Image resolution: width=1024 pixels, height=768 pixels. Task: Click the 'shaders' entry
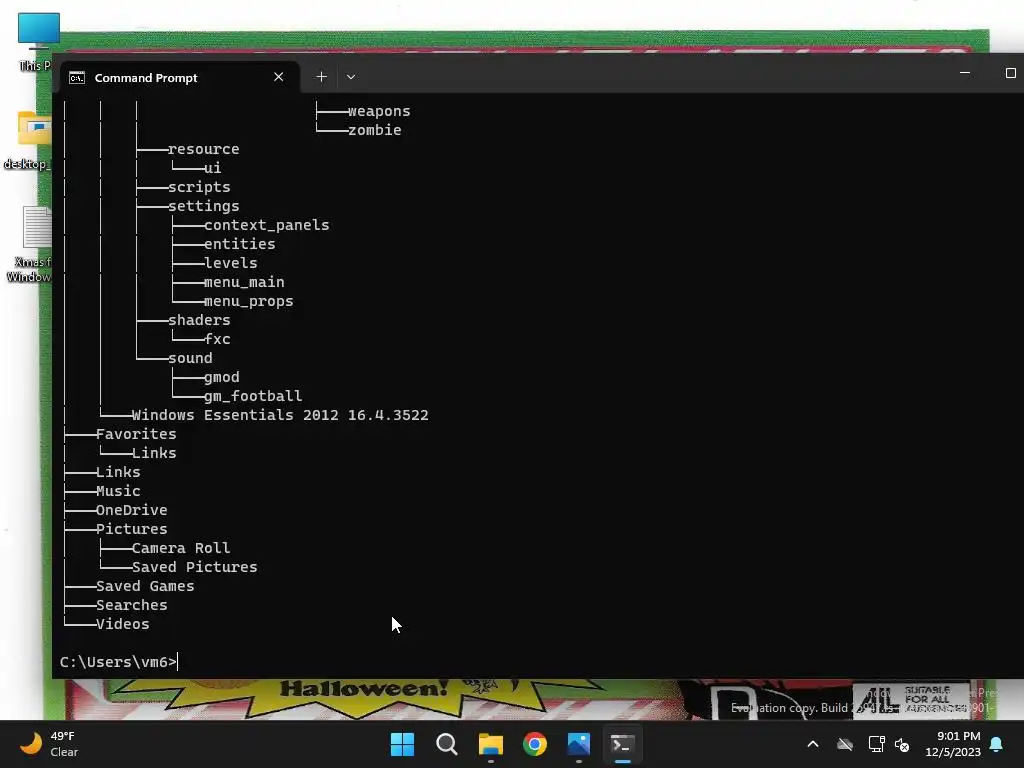(x=199, y=320)
